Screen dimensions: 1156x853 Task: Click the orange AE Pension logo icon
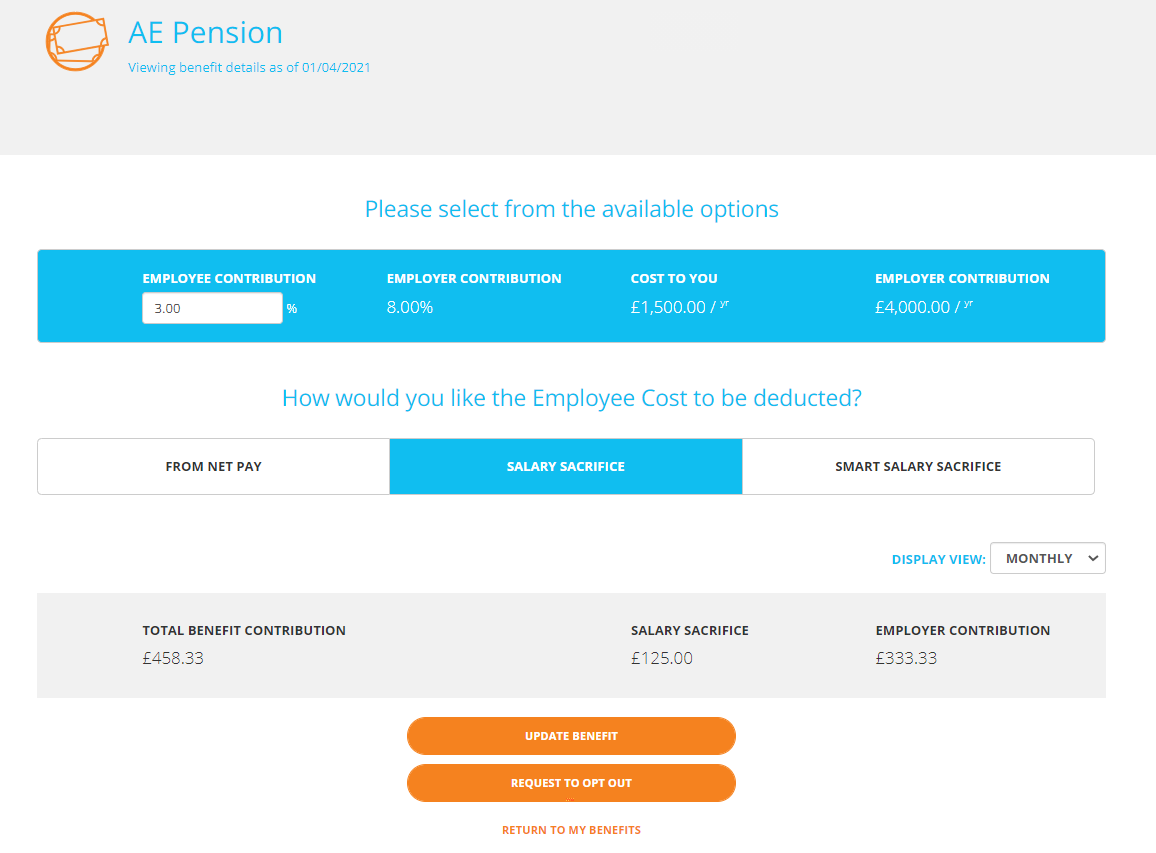[77, 41]
